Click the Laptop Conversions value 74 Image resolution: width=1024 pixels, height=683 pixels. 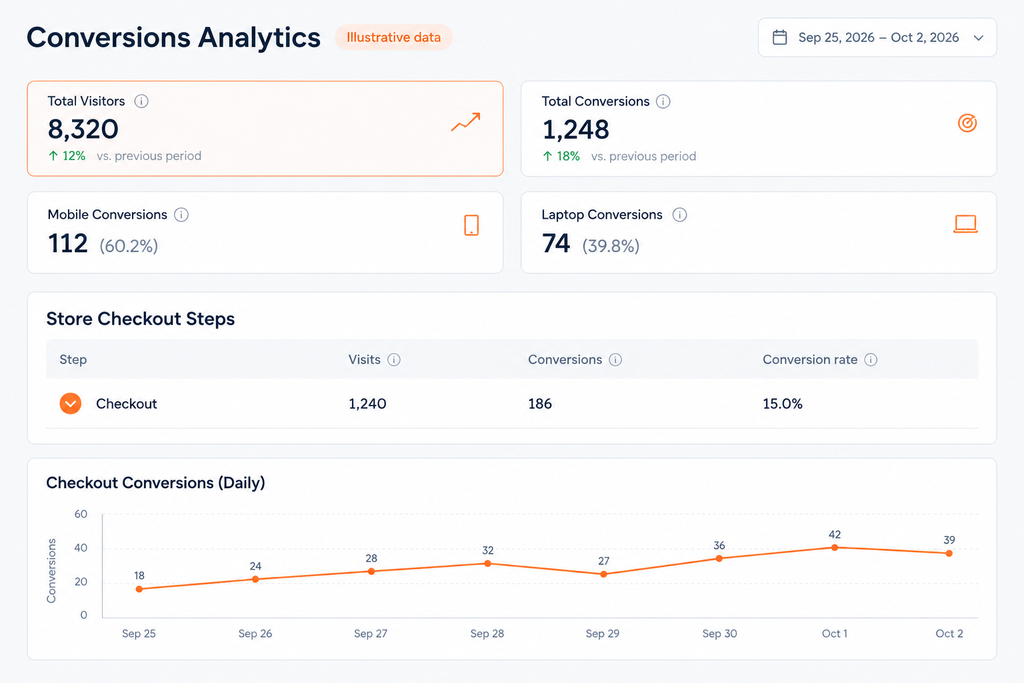coord(556,244)
